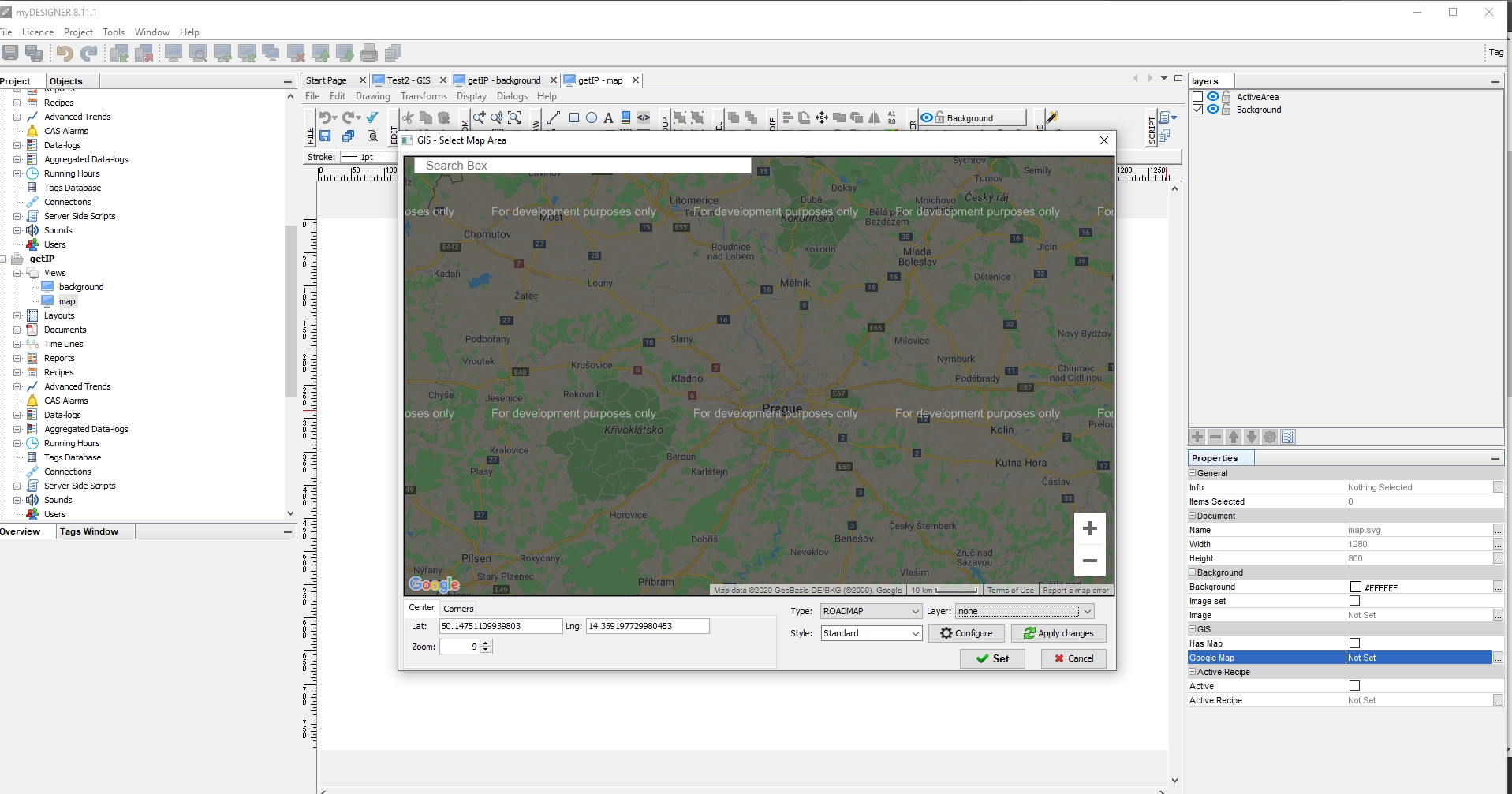This screenshot has width=1512, height=794.
Task: Click the move arrows icon in editor toolbar
Action: tap(821, 117)
